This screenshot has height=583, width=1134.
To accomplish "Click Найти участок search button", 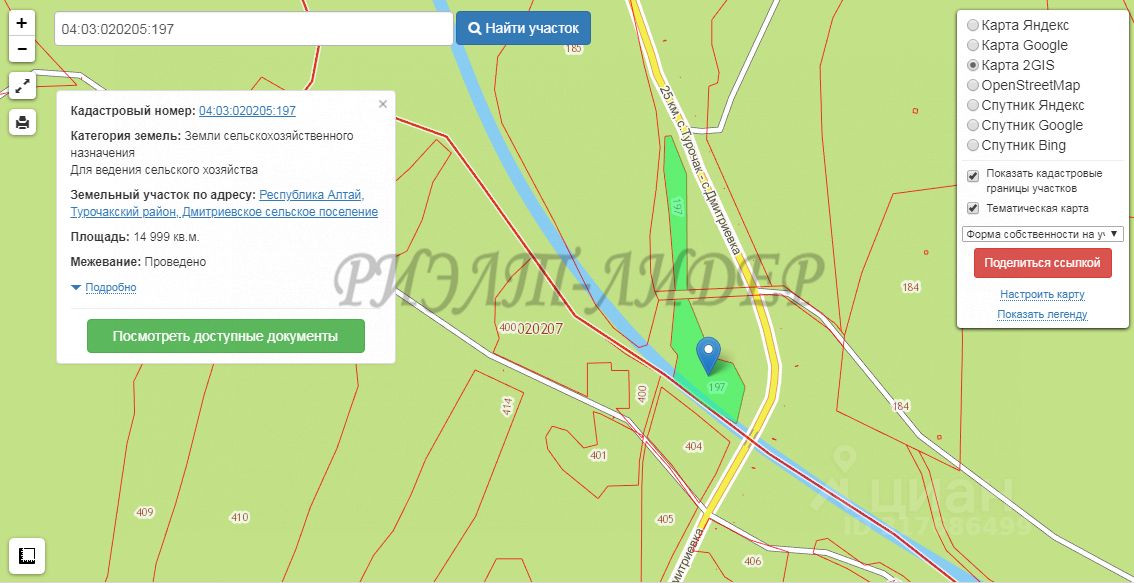I will click(523, 28).
